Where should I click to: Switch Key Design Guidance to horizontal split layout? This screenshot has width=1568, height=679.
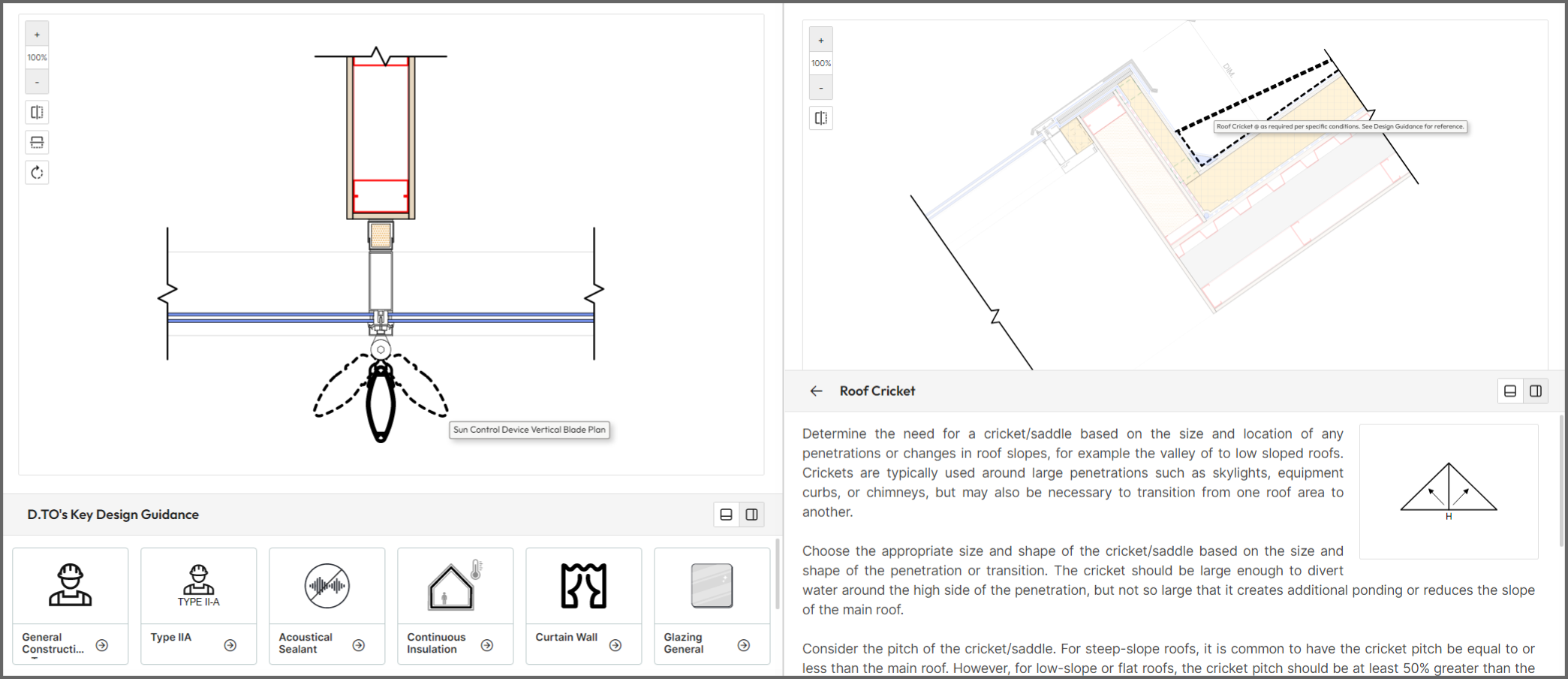coord(726,515)
